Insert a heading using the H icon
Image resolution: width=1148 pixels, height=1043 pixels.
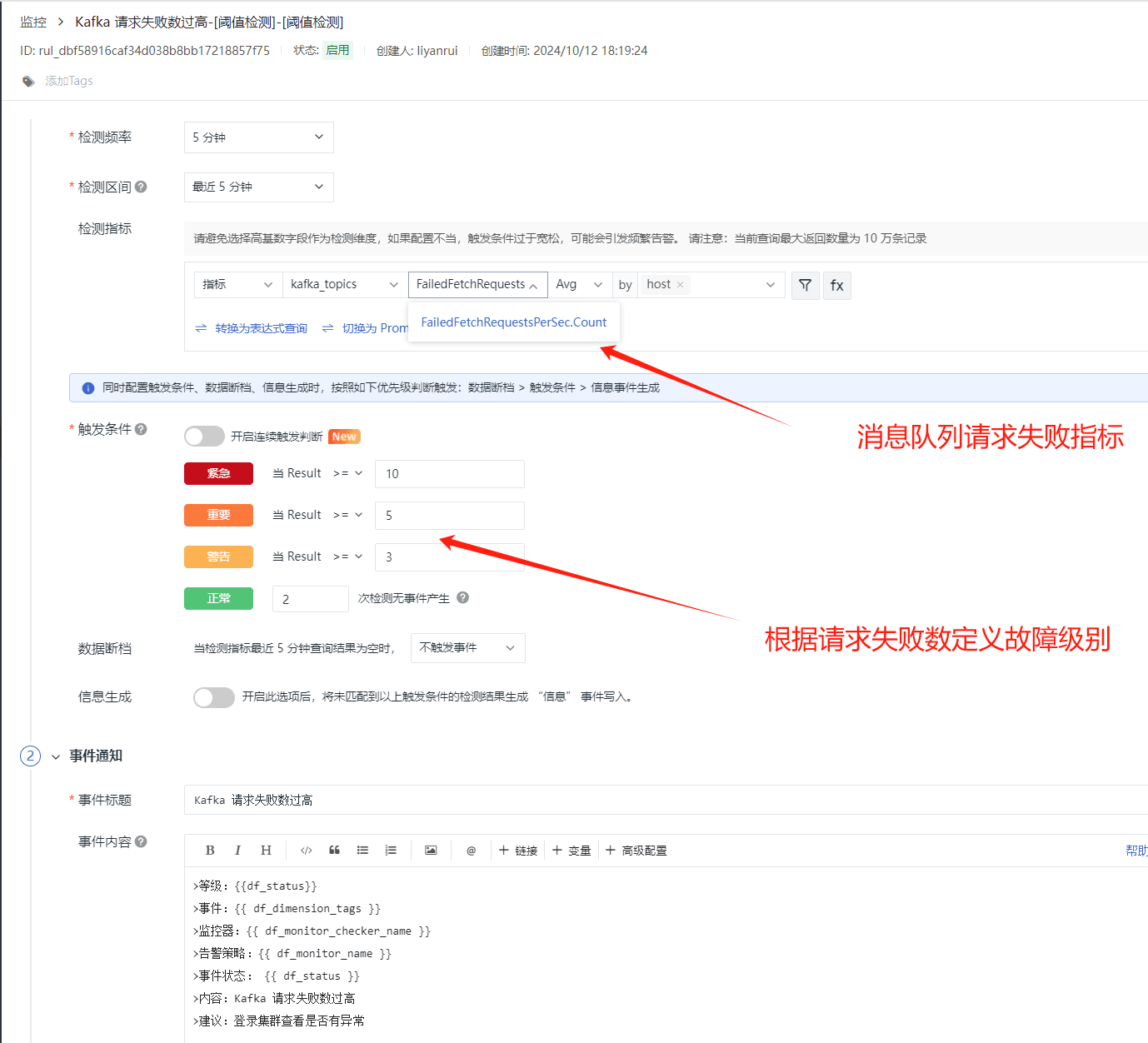[266, 851]
